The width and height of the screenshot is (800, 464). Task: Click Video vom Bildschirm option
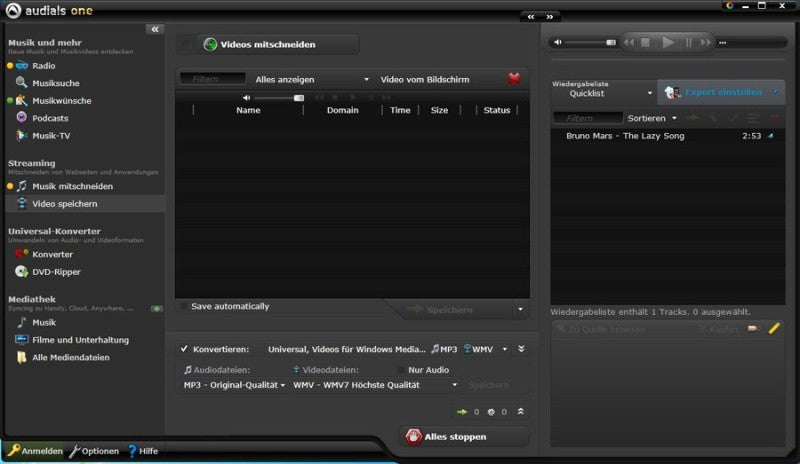[424, 80]
